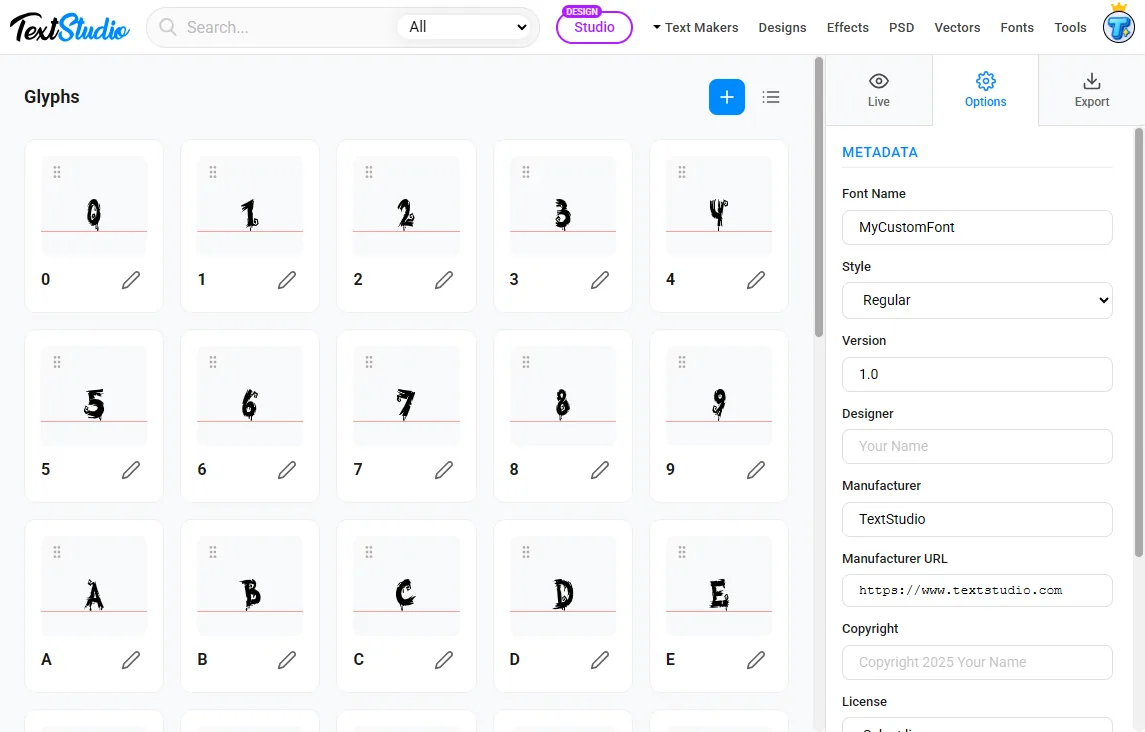Edit glyph 0 with pencil icon

131,280
